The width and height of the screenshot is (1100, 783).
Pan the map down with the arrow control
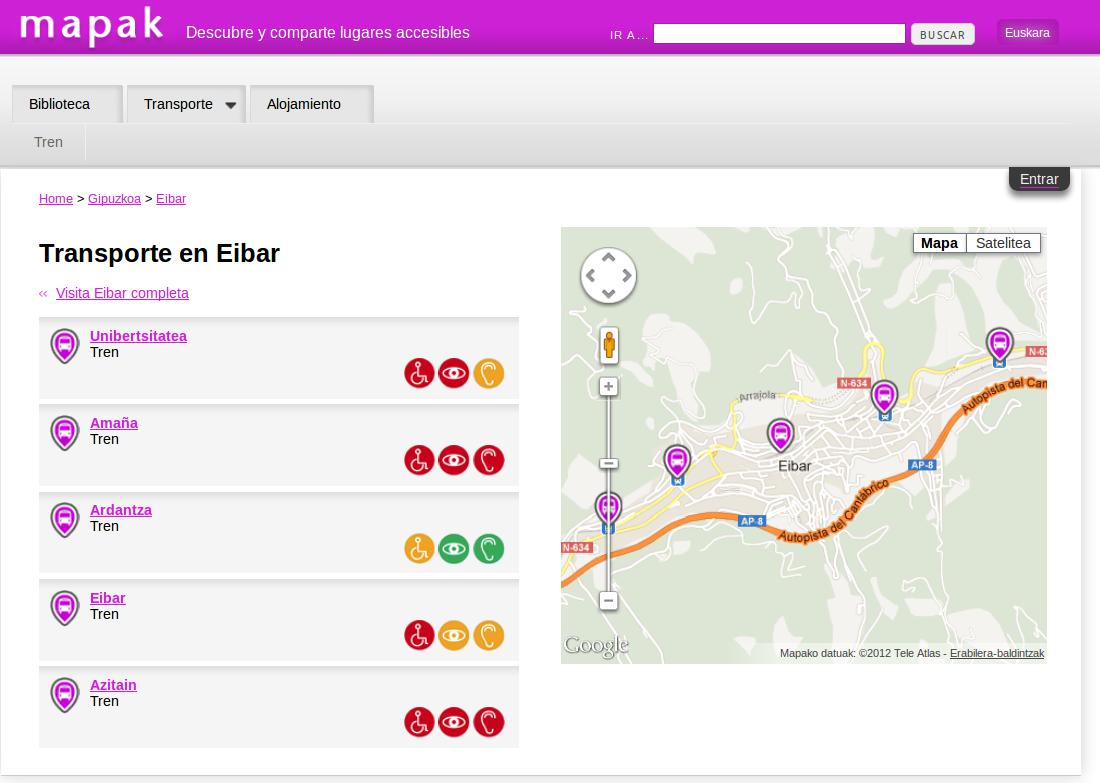point(609,294)
